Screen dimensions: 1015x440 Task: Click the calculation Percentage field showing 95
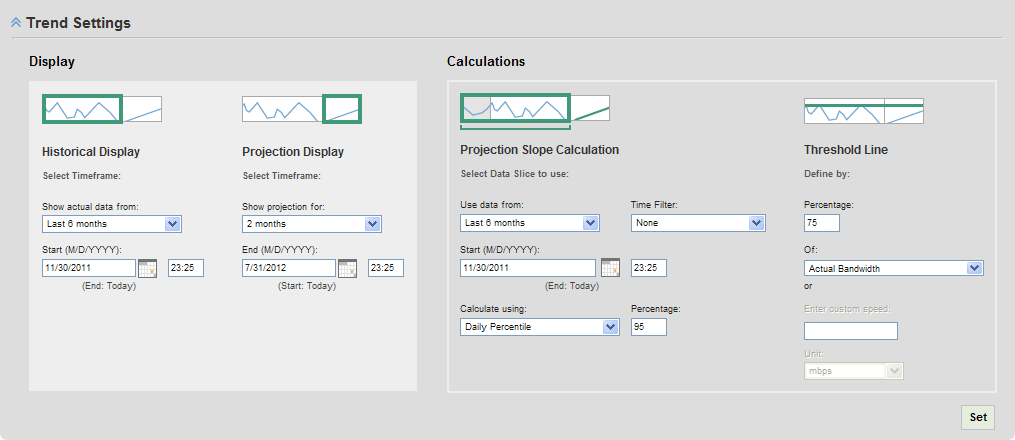649,327
